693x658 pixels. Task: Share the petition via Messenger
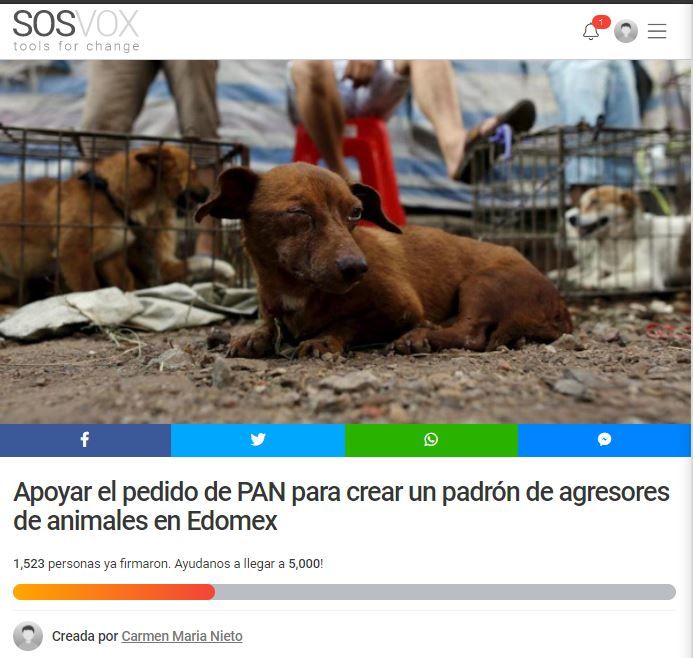tap(604, 440)
